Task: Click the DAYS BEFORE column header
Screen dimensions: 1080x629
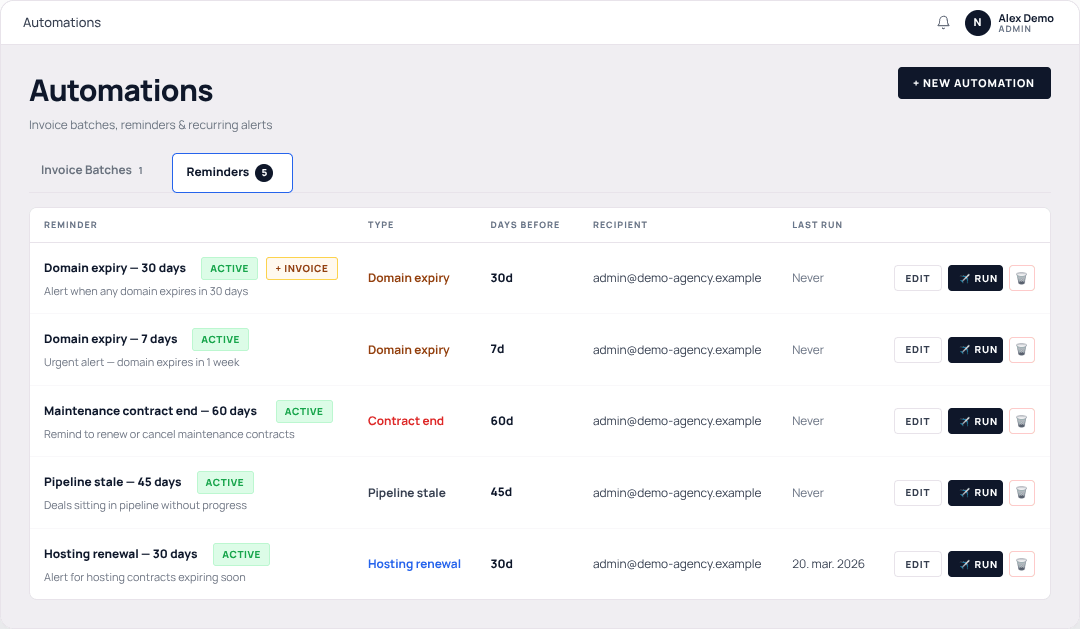Action: click(x=525, y=225)
